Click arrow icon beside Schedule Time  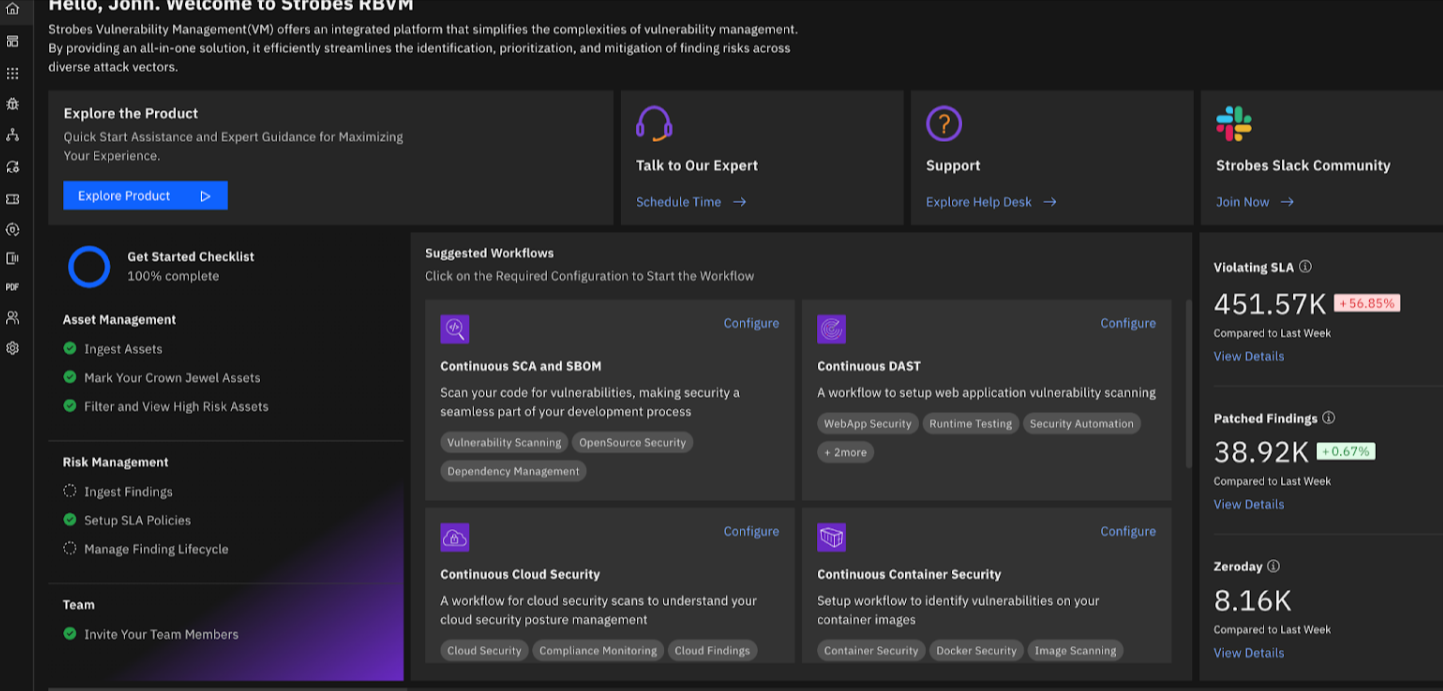click(x=739, y=202)
